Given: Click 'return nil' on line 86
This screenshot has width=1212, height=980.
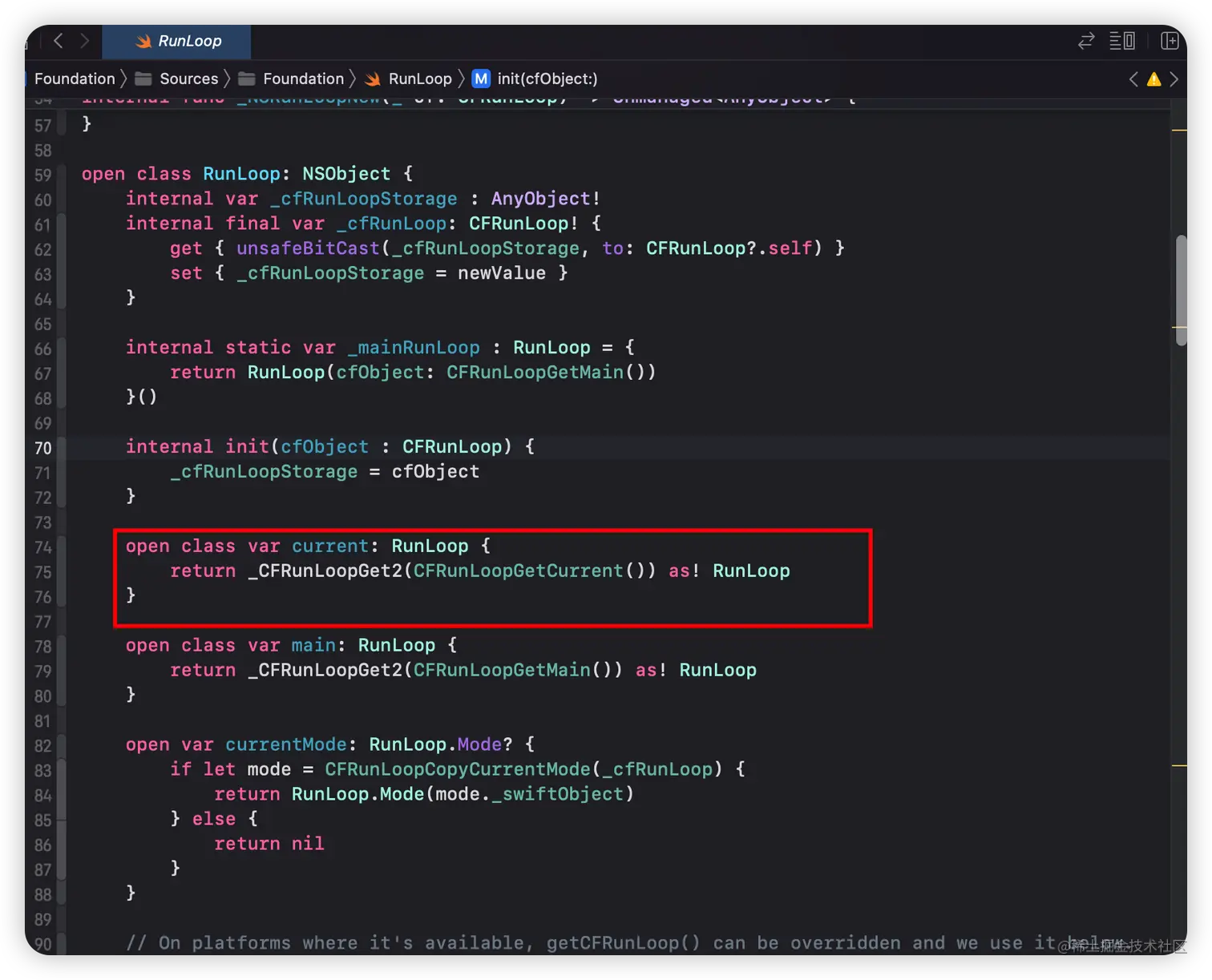Looking at the screenshot, I should click(x=269, y=845).
